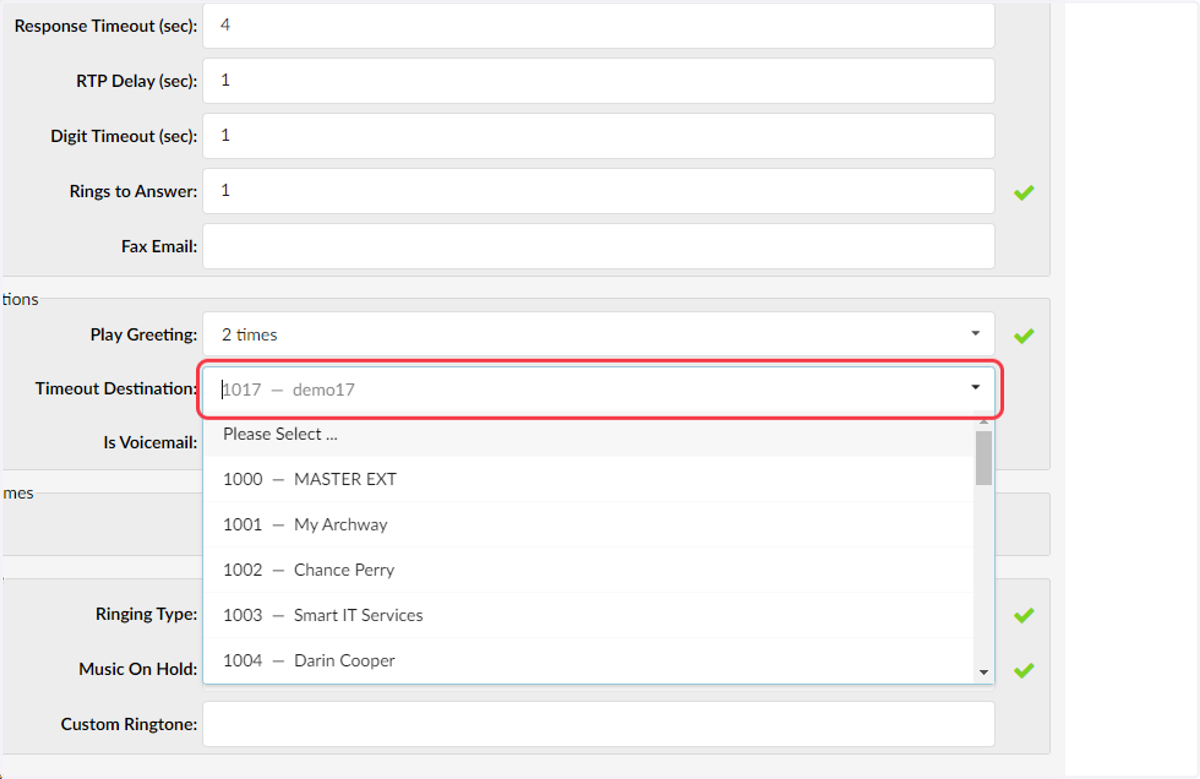The height and width of the screenshot is (779, 1200).
Task: Click the Digit Timeout input field
Action: pyautogui.click(x=598, y=135)
